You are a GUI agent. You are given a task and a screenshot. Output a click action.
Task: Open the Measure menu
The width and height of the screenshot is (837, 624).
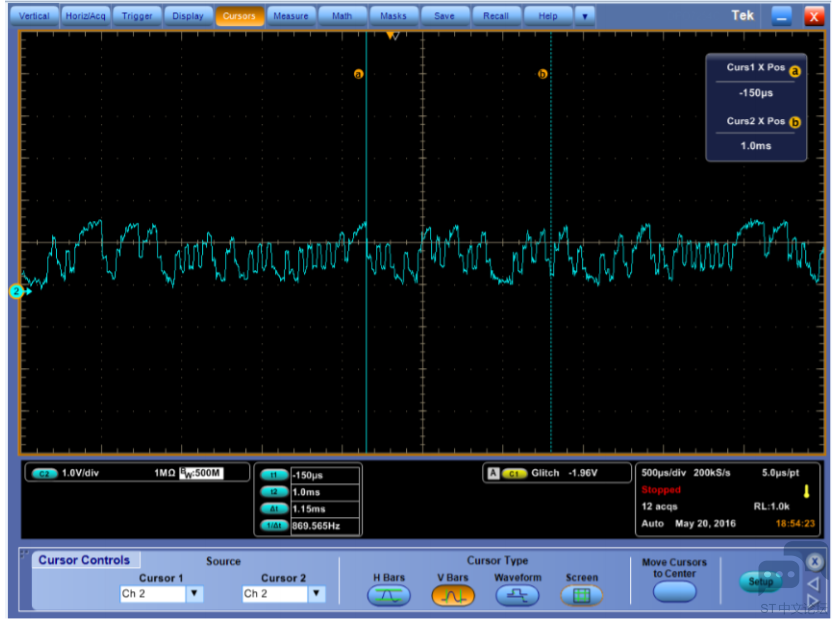coord(290,16)
